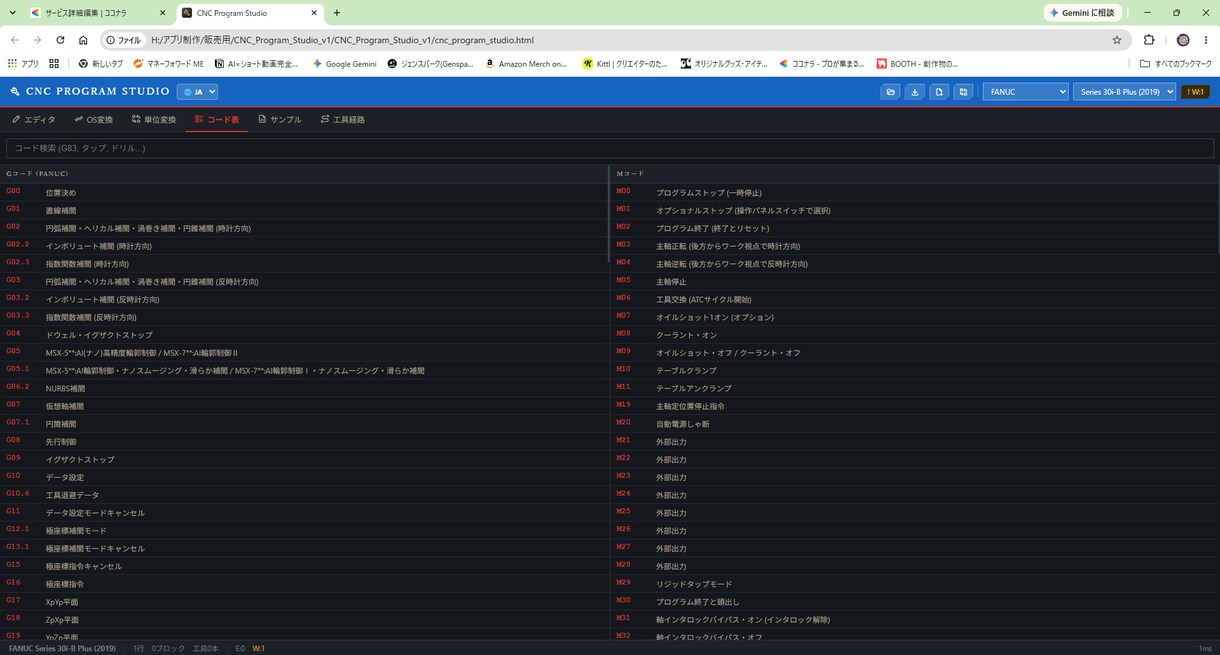Click the G04 ドウェル・イグザクトストップ row
The height and width of the screenshot is (655, 1220).
pos(305,334)
